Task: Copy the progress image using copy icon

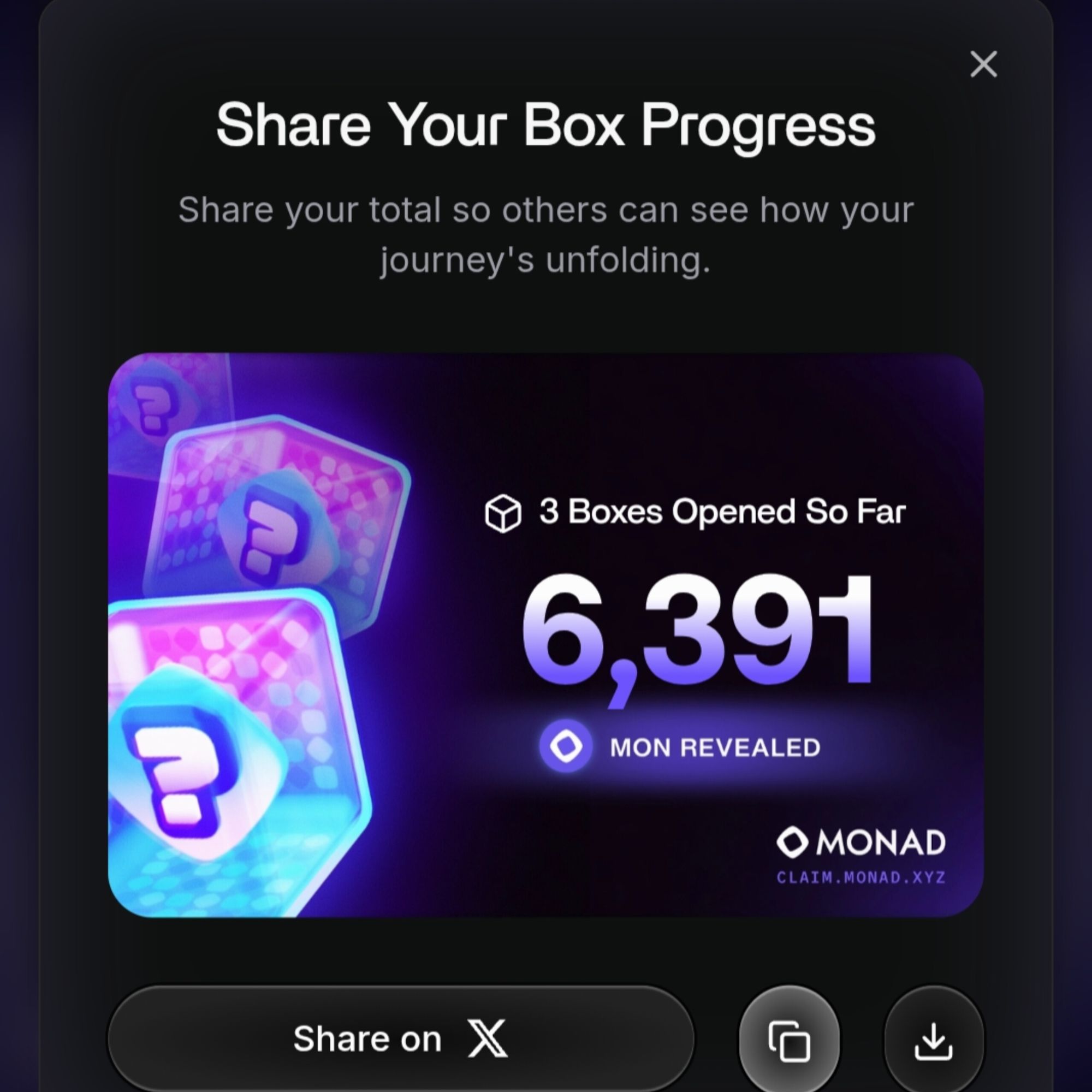Action: click(x=789, y=1041)
